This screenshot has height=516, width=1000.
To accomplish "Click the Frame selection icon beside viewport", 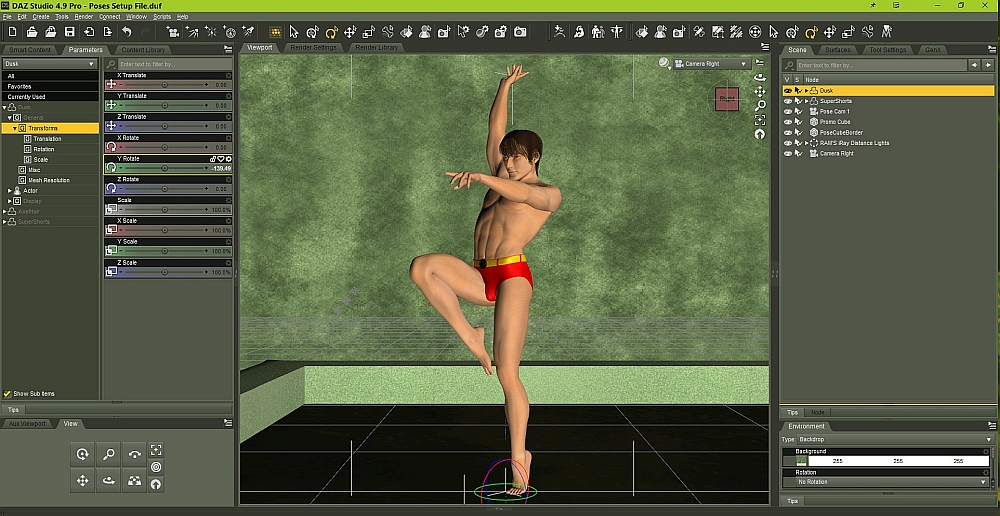I will coord(760,120).
